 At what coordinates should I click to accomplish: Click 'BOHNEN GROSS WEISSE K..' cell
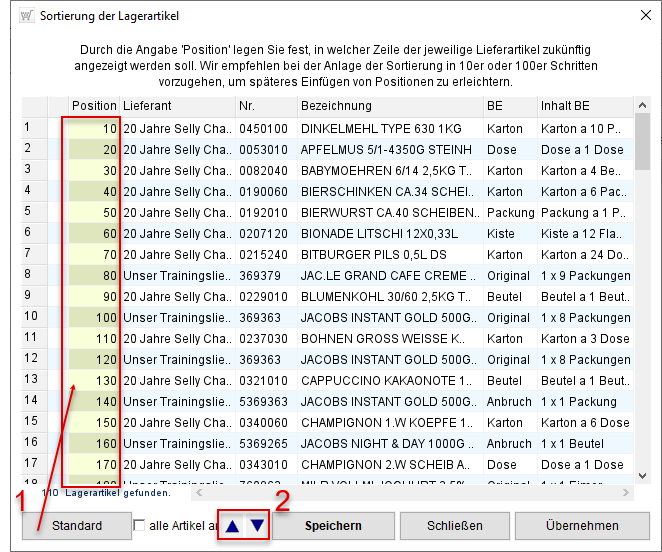coord(391,339)
